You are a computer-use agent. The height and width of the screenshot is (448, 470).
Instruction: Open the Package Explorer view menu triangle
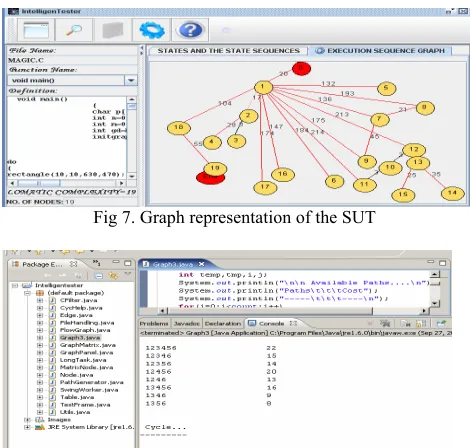click(x=128, y=274)
